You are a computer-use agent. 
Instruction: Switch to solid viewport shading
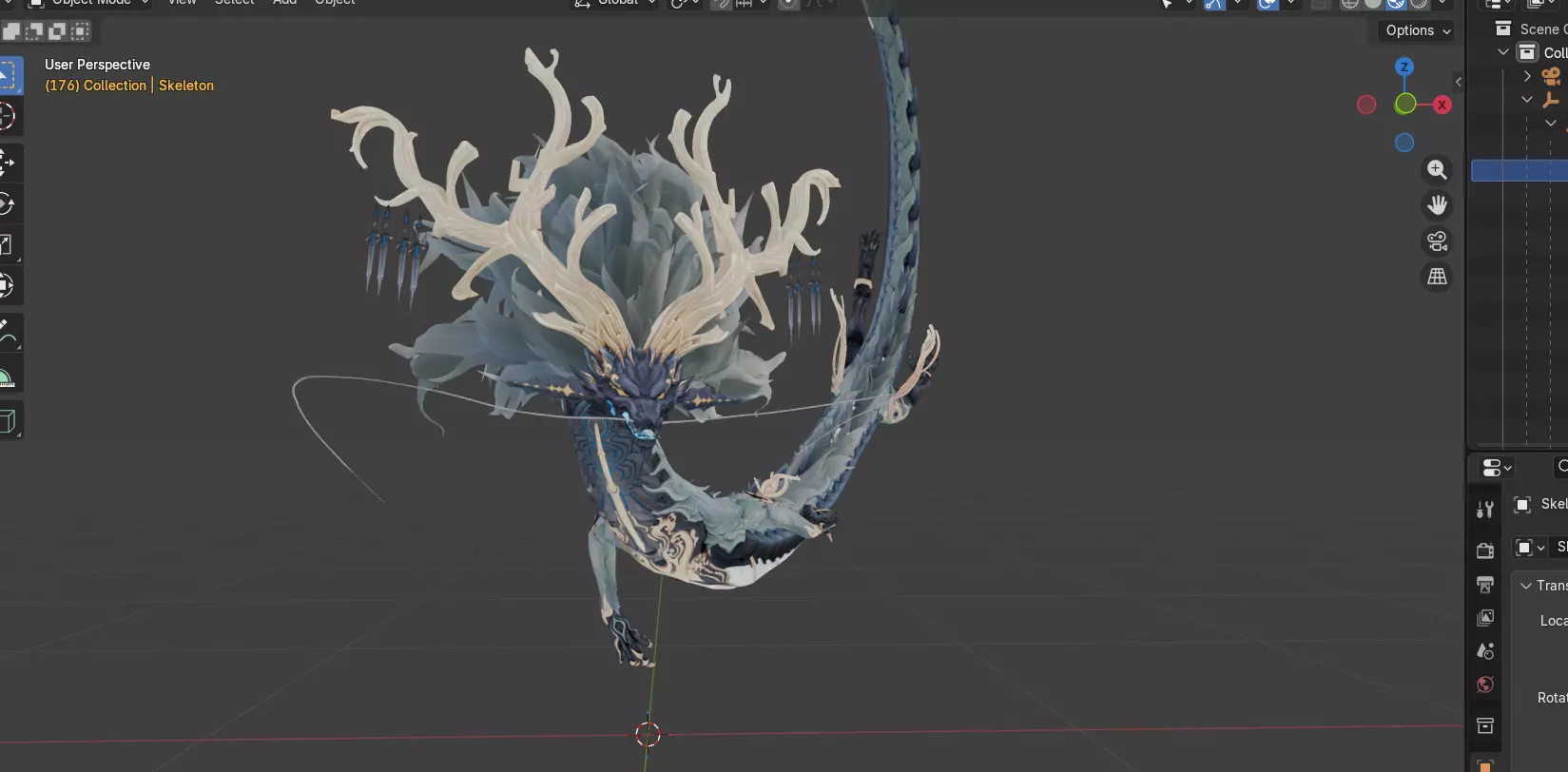[x=1373, y=4]
